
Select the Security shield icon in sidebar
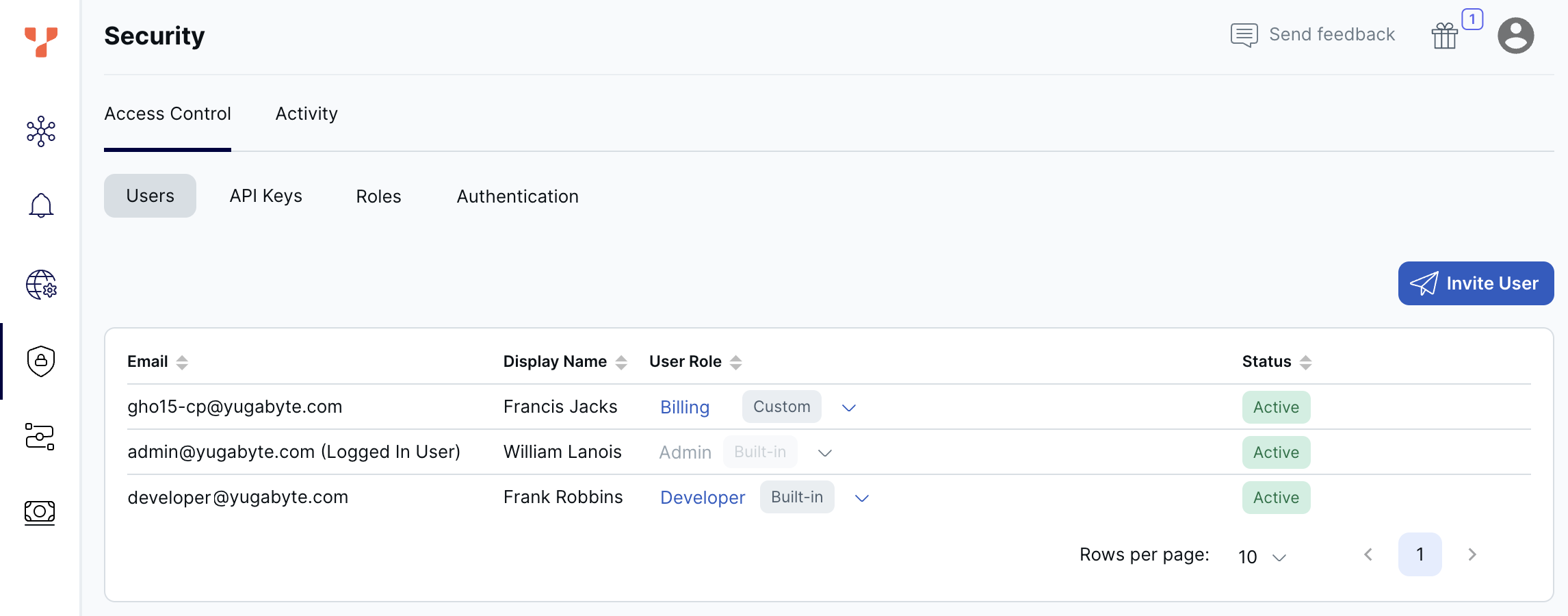point(40,361)
